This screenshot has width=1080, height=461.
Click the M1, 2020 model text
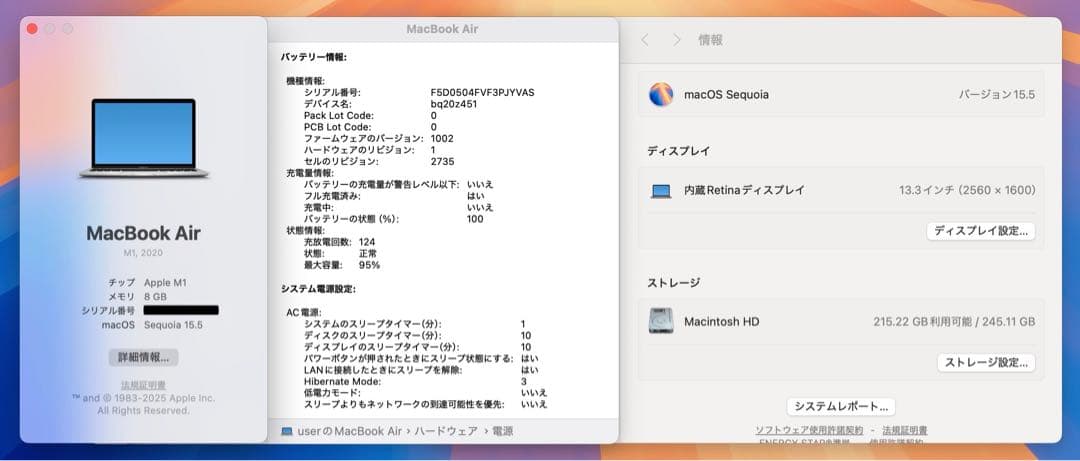(x=143, y=253)
